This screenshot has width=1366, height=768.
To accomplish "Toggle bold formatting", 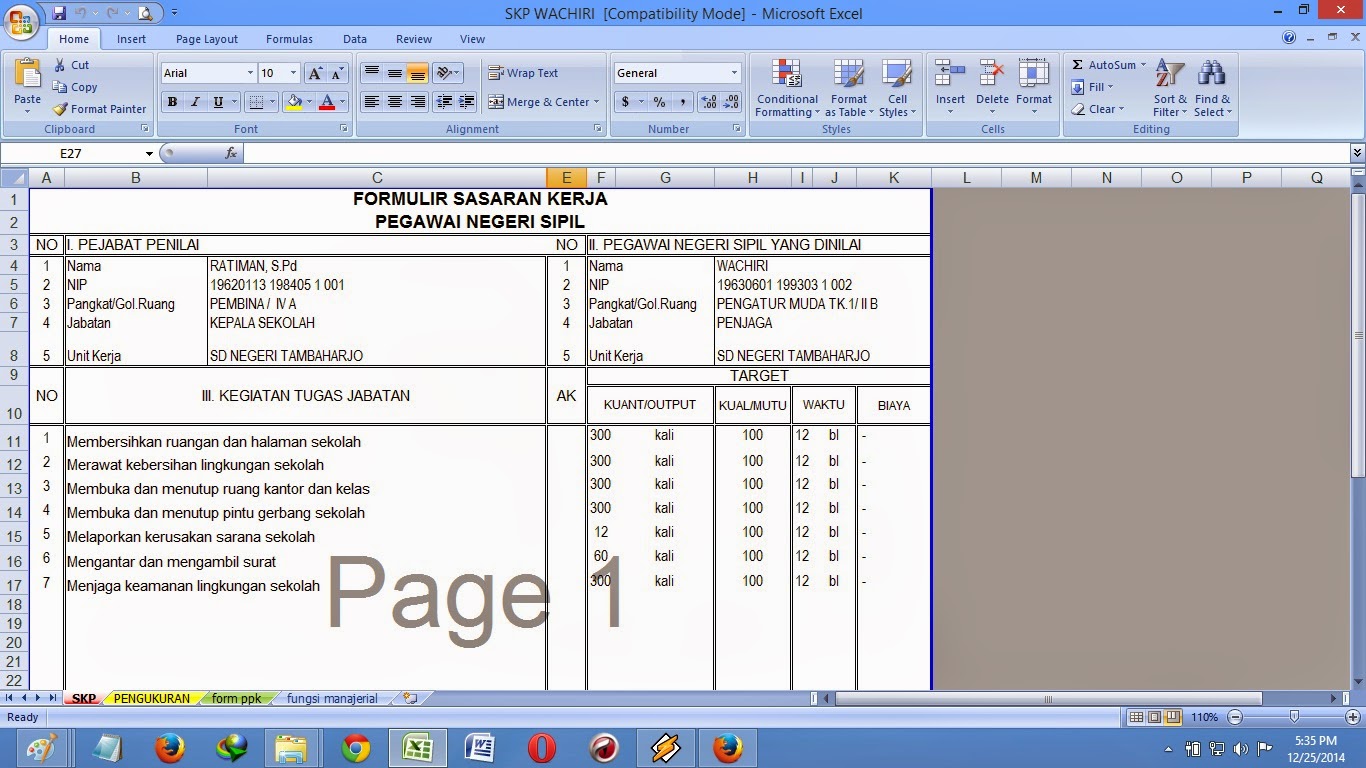I will point(171,102).
